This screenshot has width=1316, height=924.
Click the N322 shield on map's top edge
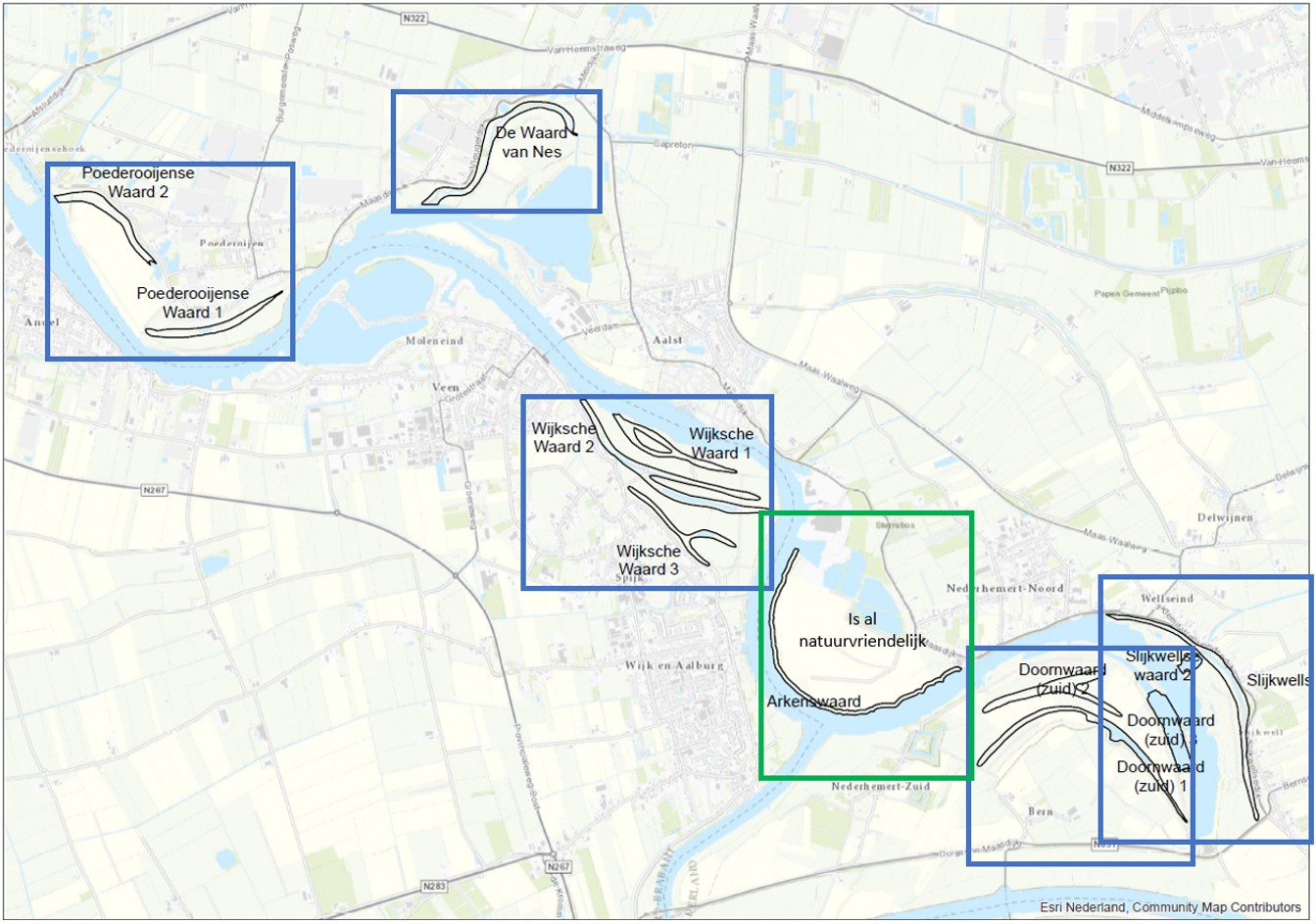[414, 19]
